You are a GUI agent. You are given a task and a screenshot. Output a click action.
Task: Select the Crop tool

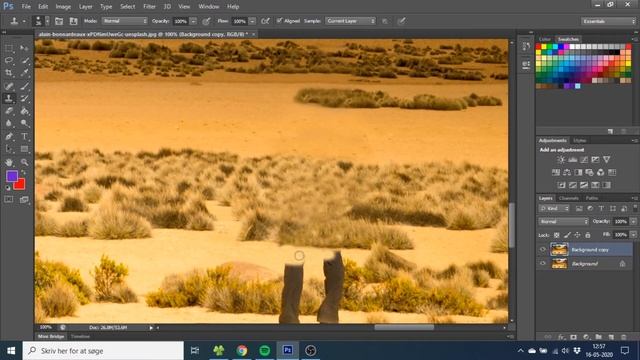pyautogui.click(x=9, y=73)
